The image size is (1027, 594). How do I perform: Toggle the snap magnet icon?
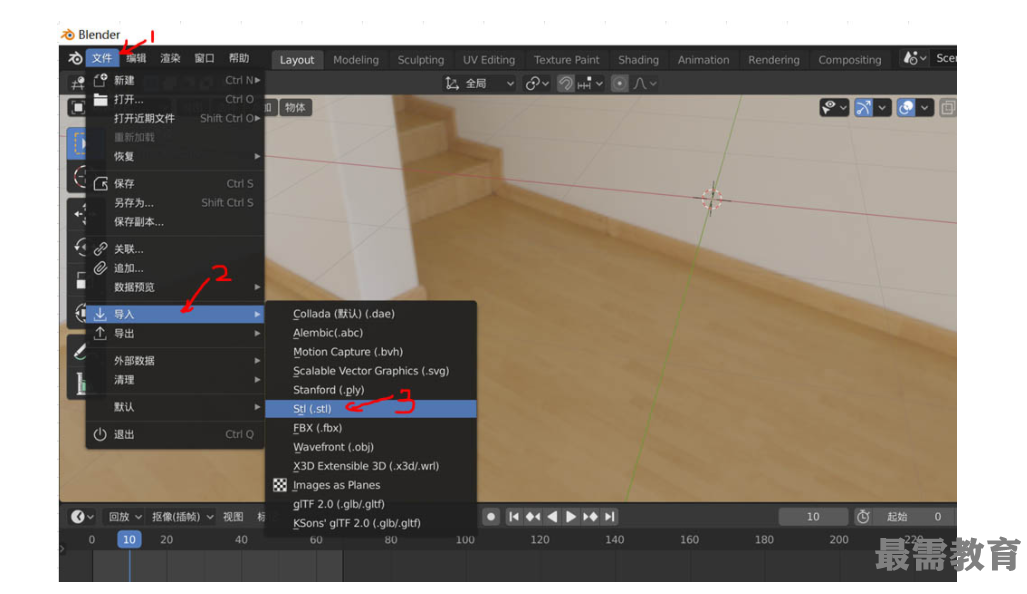tap(565, 83)
